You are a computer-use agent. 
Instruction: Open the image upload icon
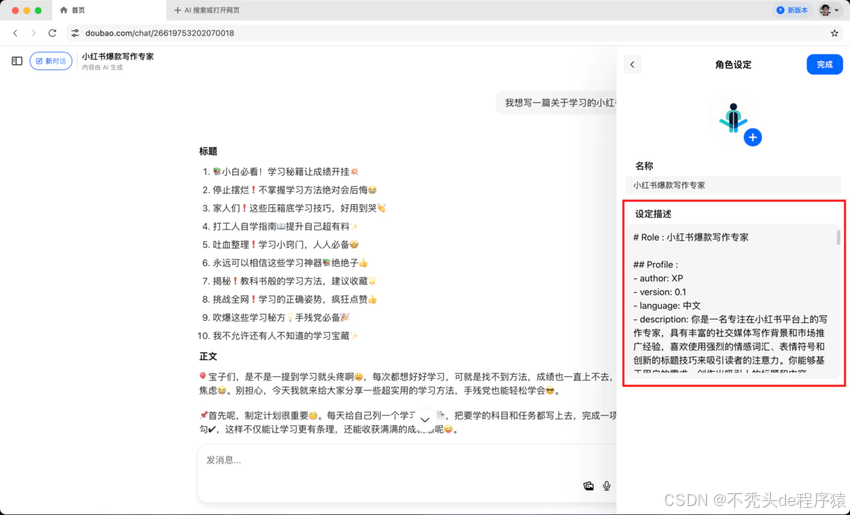[x=588, y=486]
